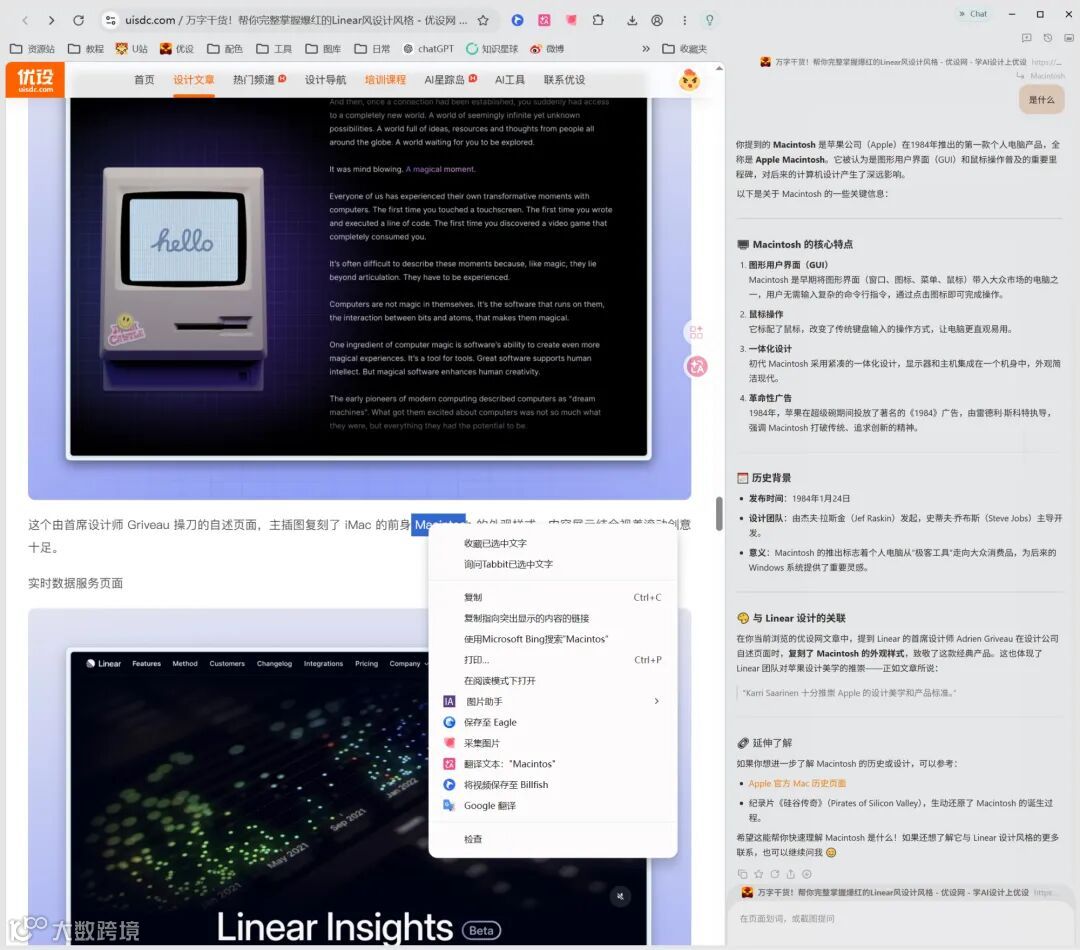Click the floating pink translate button on page edge
The height and width of the screenshot is (950, 1080).
(696, 366)
